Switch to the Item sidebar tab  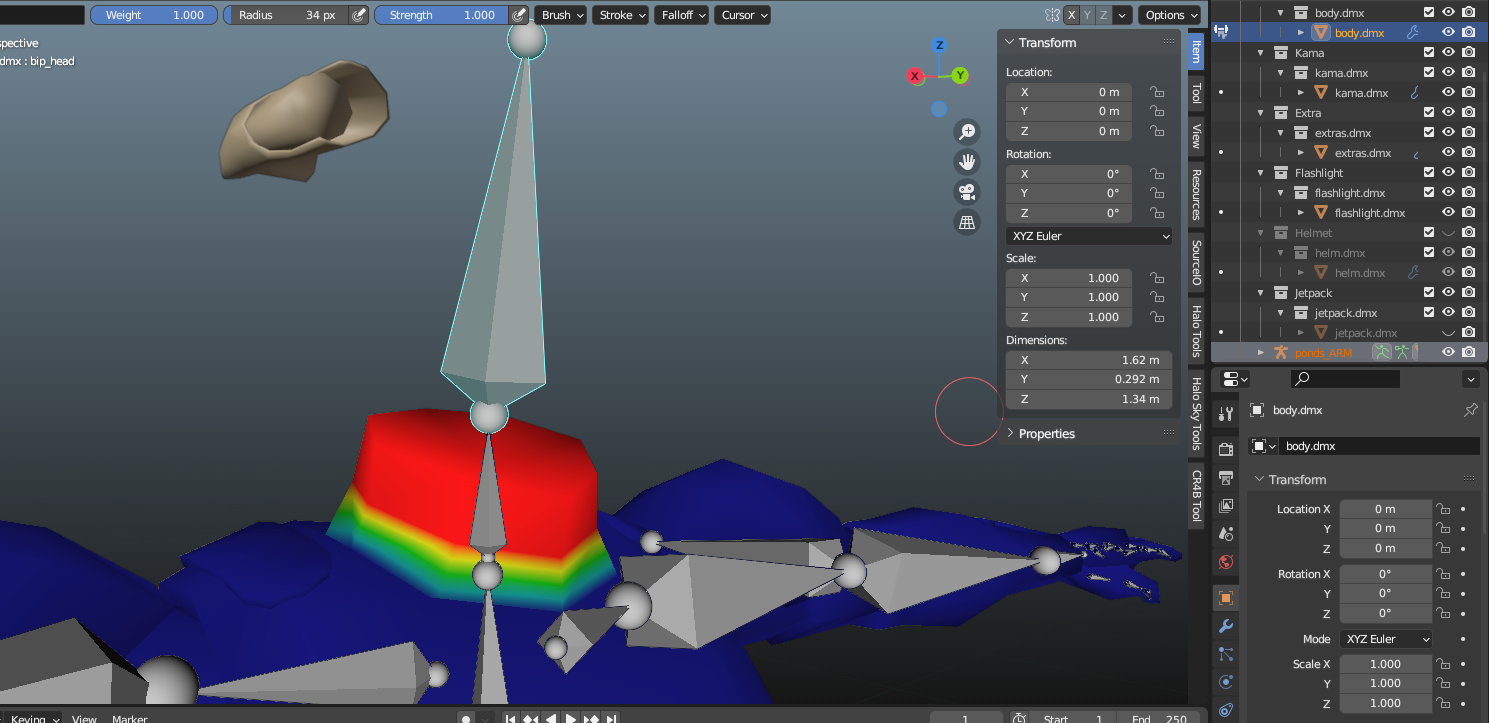pyautogui.click(x=1196, y=53)
